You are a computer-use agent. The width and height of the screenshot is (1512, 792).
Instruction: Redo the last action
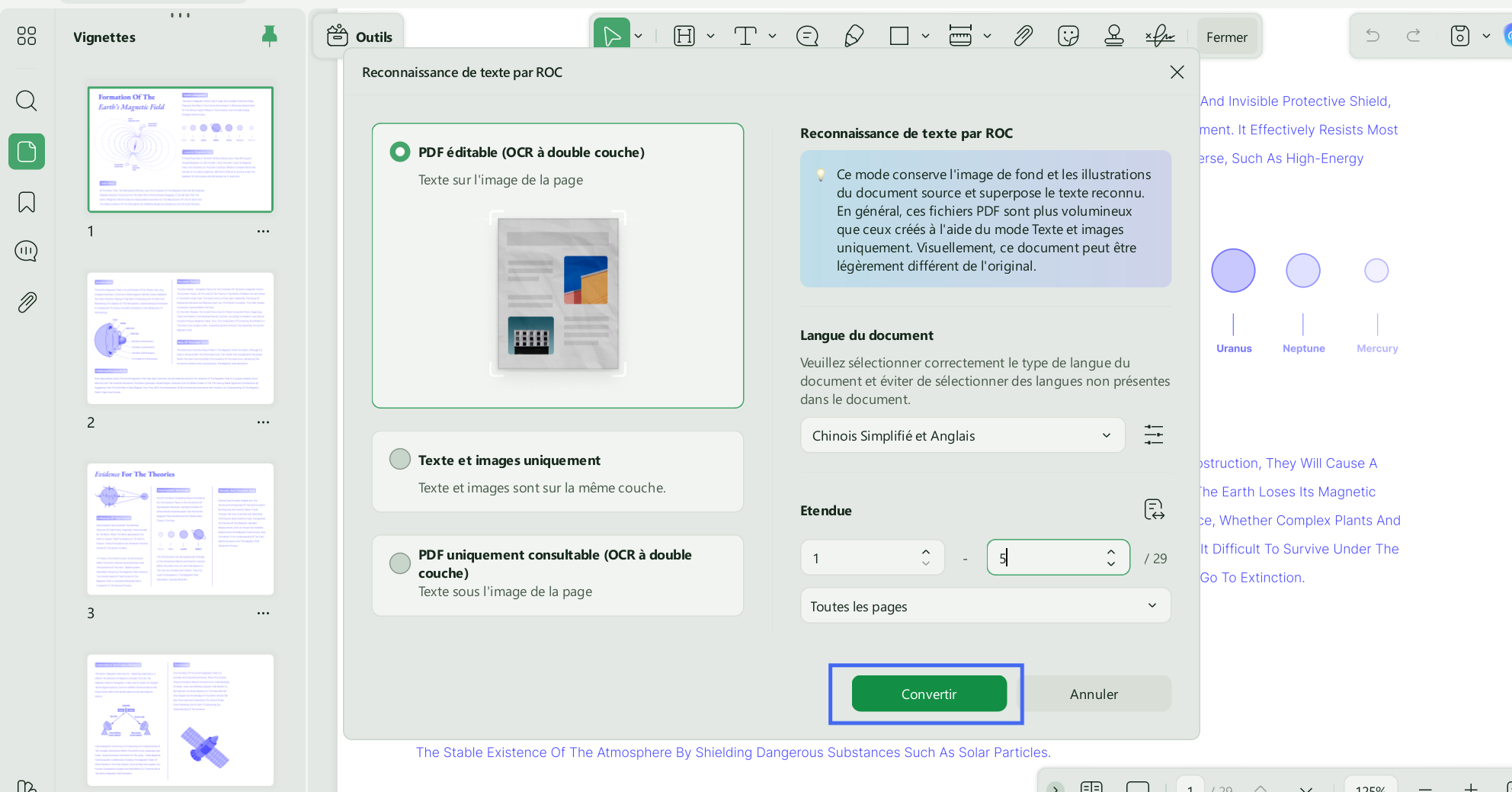tap(1414, 36)
